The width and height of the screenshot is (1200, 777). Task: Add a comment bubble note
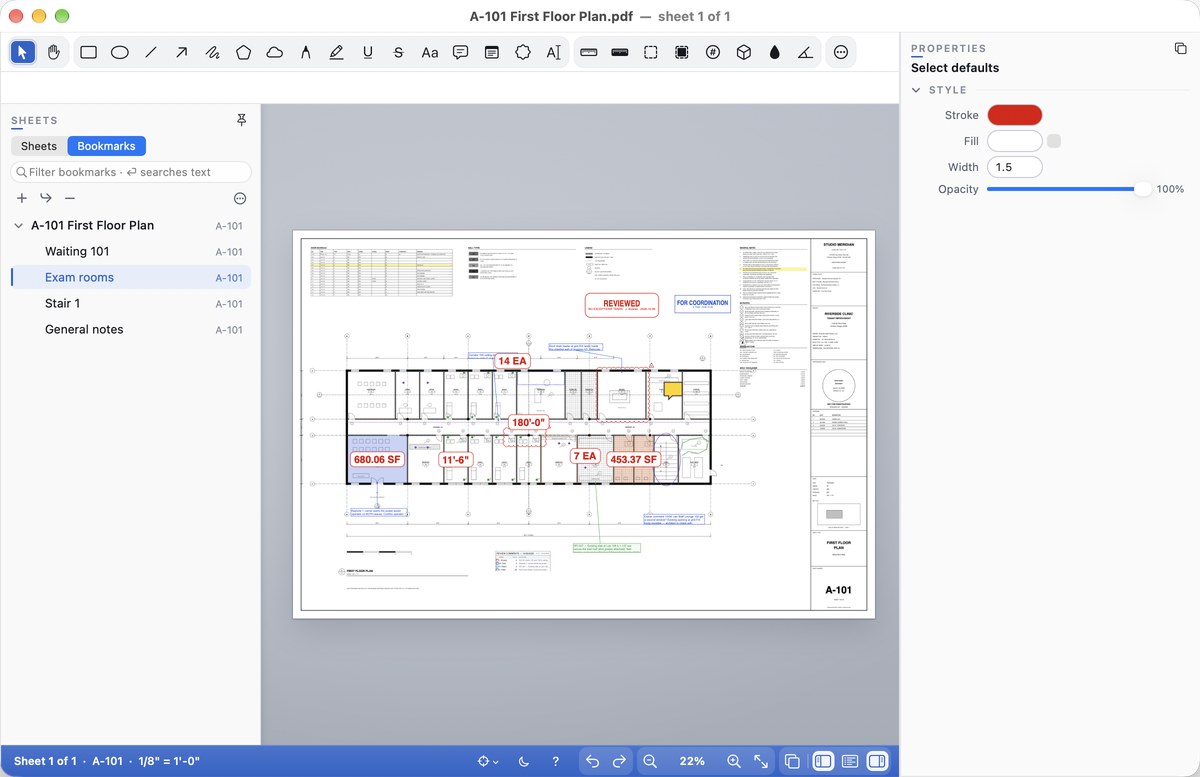[461, 52]
